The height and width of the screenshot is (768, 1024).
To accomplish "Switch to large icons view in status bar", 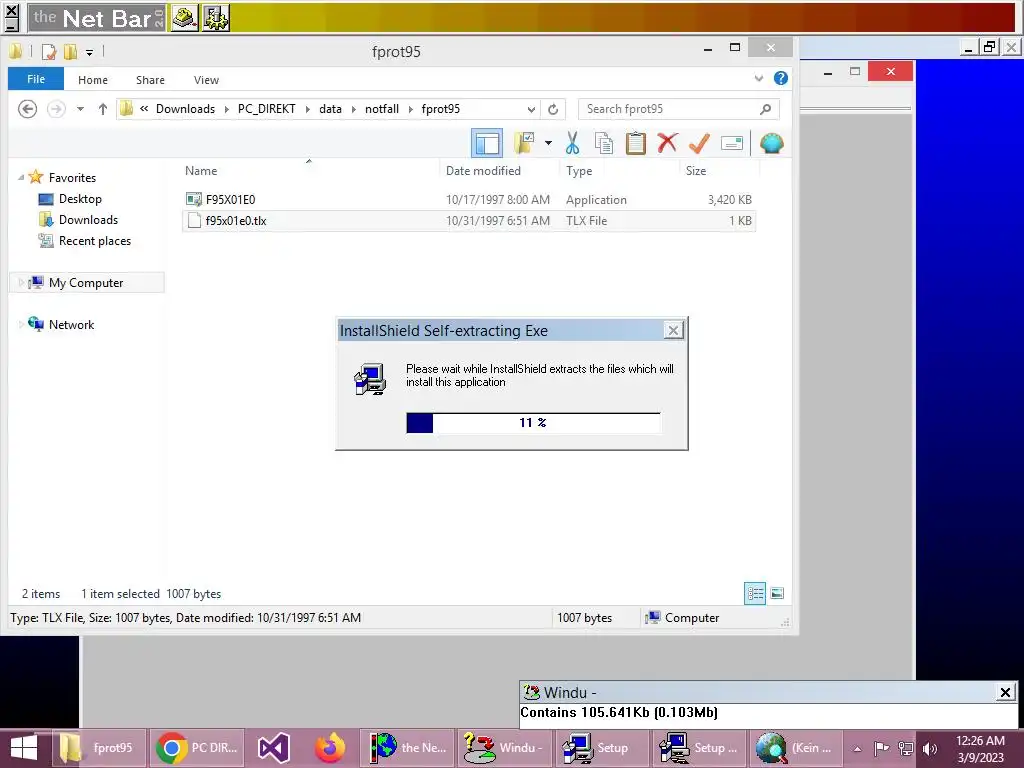I will pyautogui.click(x=777, y=593).
